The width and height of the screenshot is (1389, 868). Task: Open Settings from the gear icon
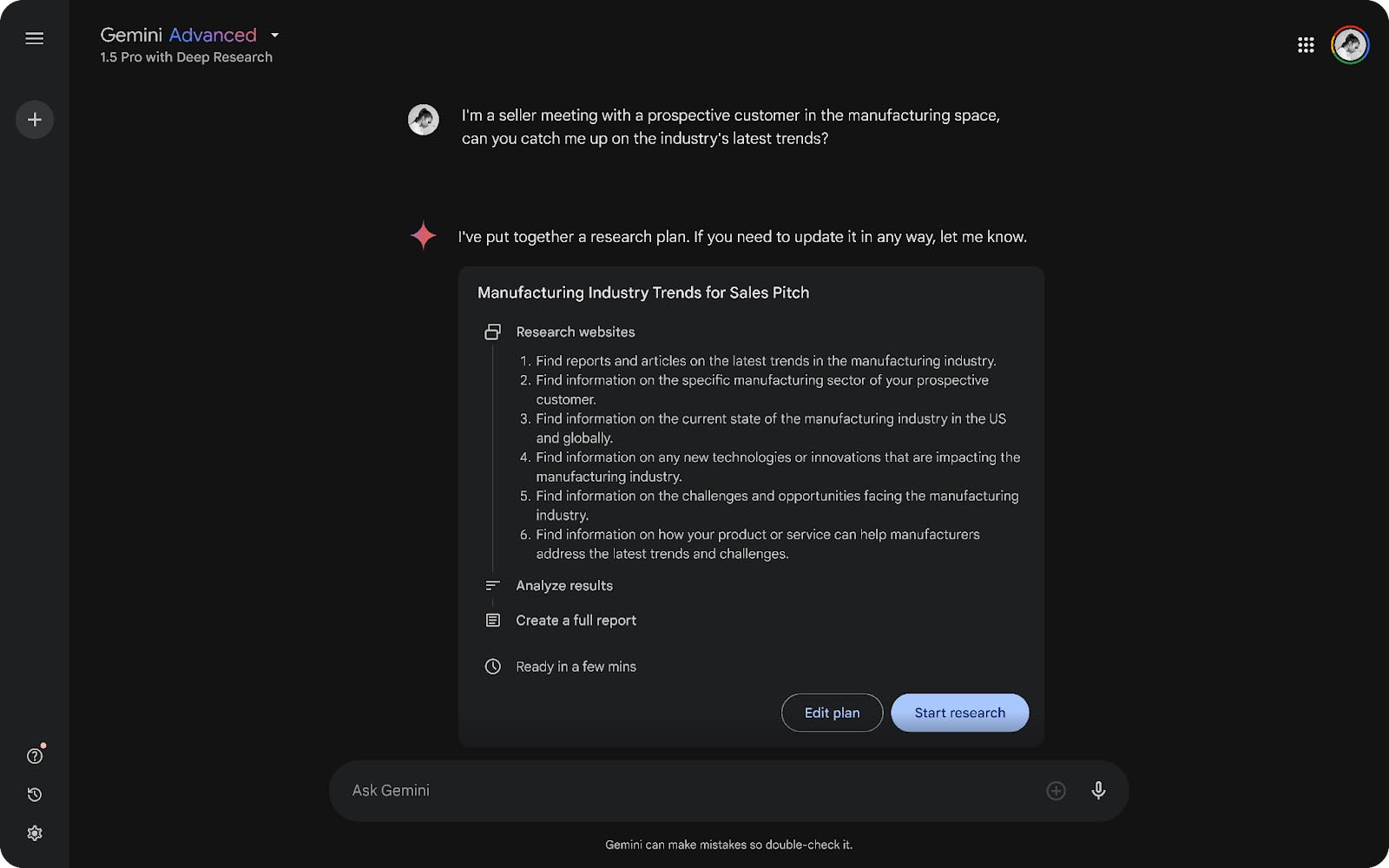click(35, 832)
